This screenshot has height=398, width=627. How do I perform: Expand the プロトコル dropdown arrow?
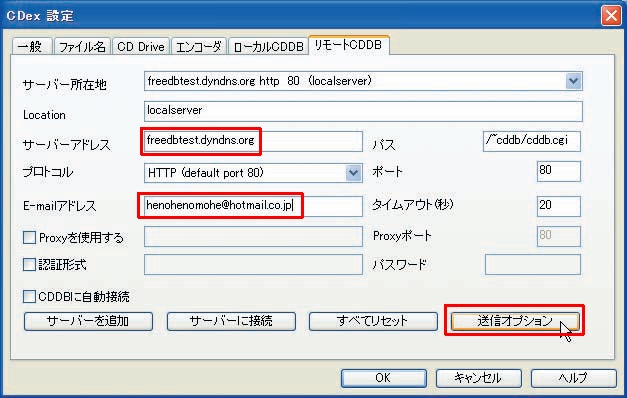(x=353, y=173)
